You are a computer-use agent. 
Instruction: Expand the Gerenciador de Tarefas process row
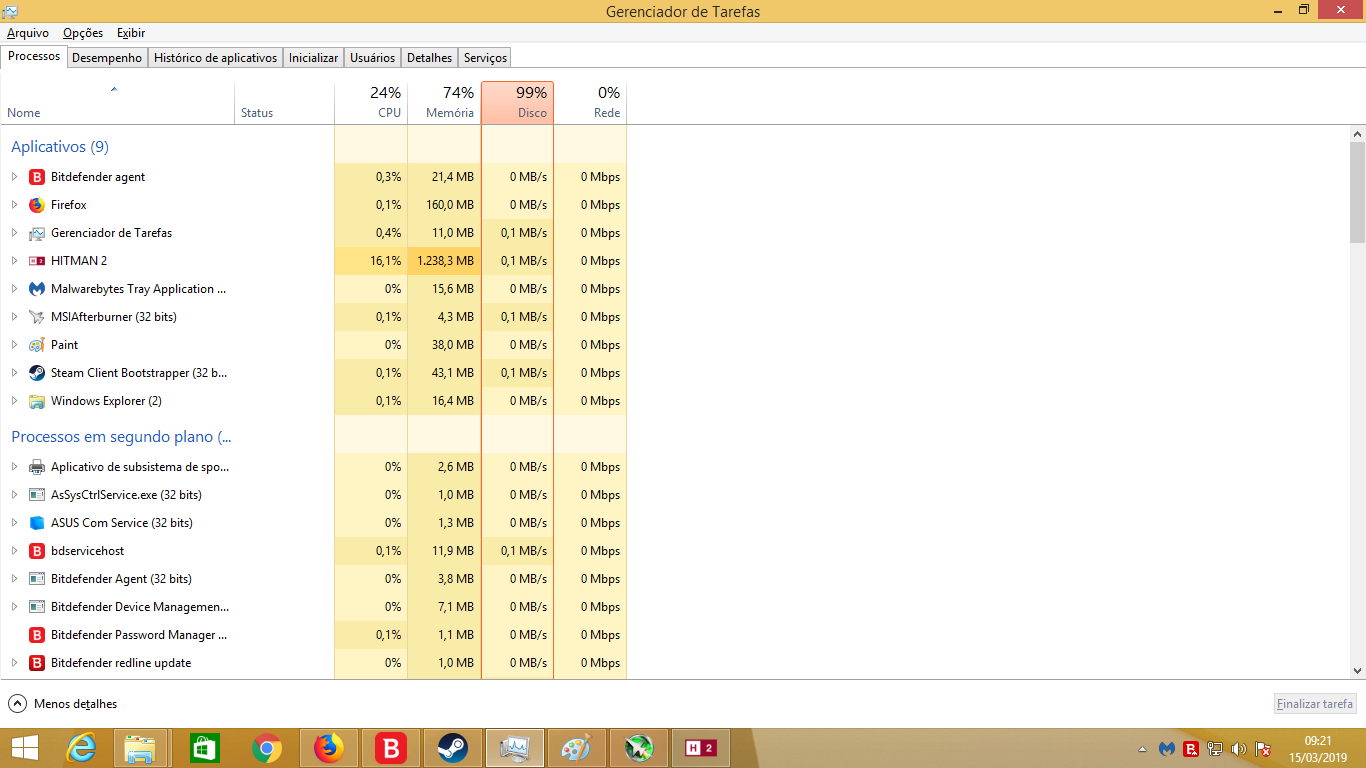[x=14, y=233]
